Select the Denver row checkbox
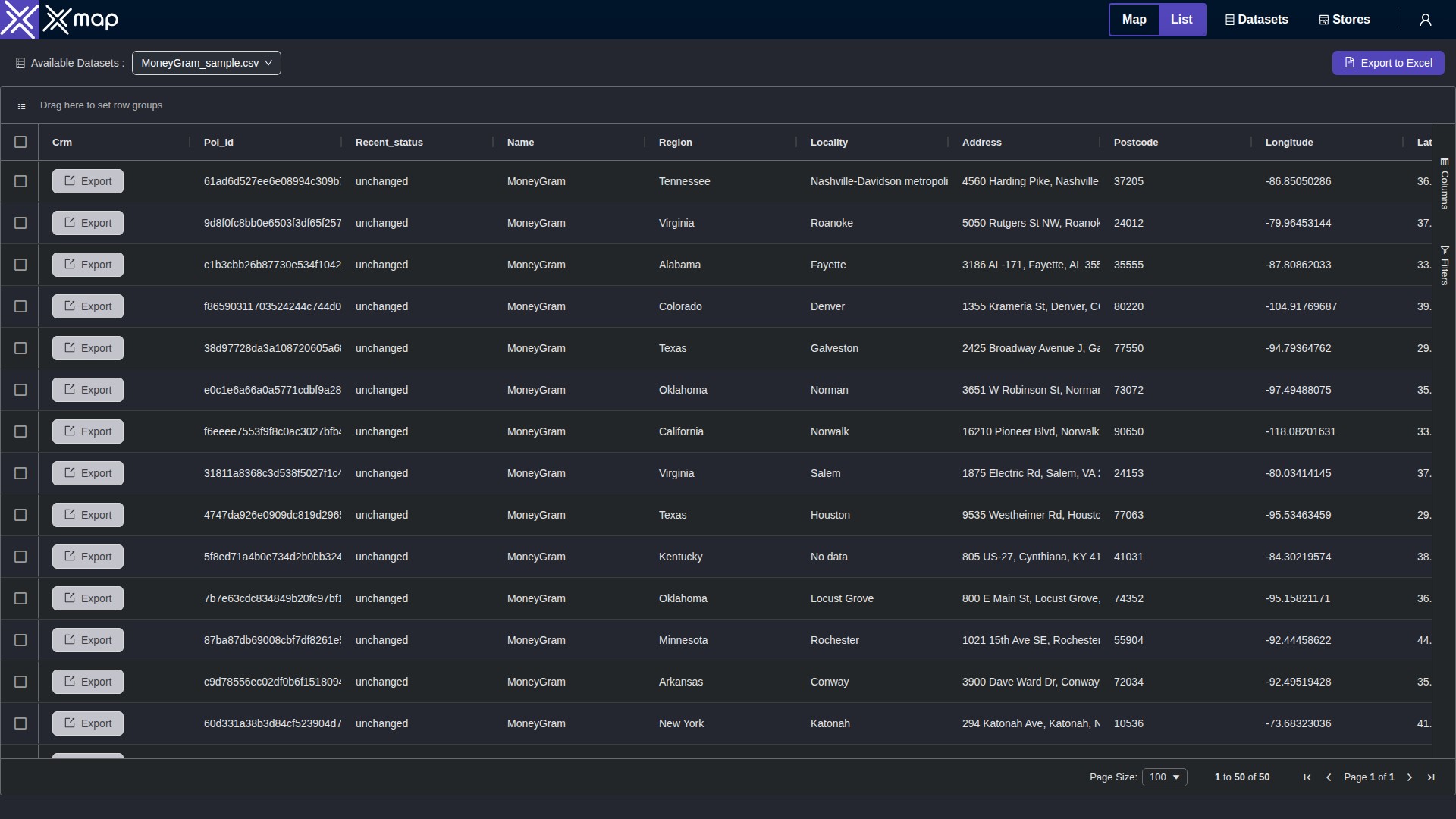The width and height of the screenshot is (1456, 819). click(x=20, y=306)
